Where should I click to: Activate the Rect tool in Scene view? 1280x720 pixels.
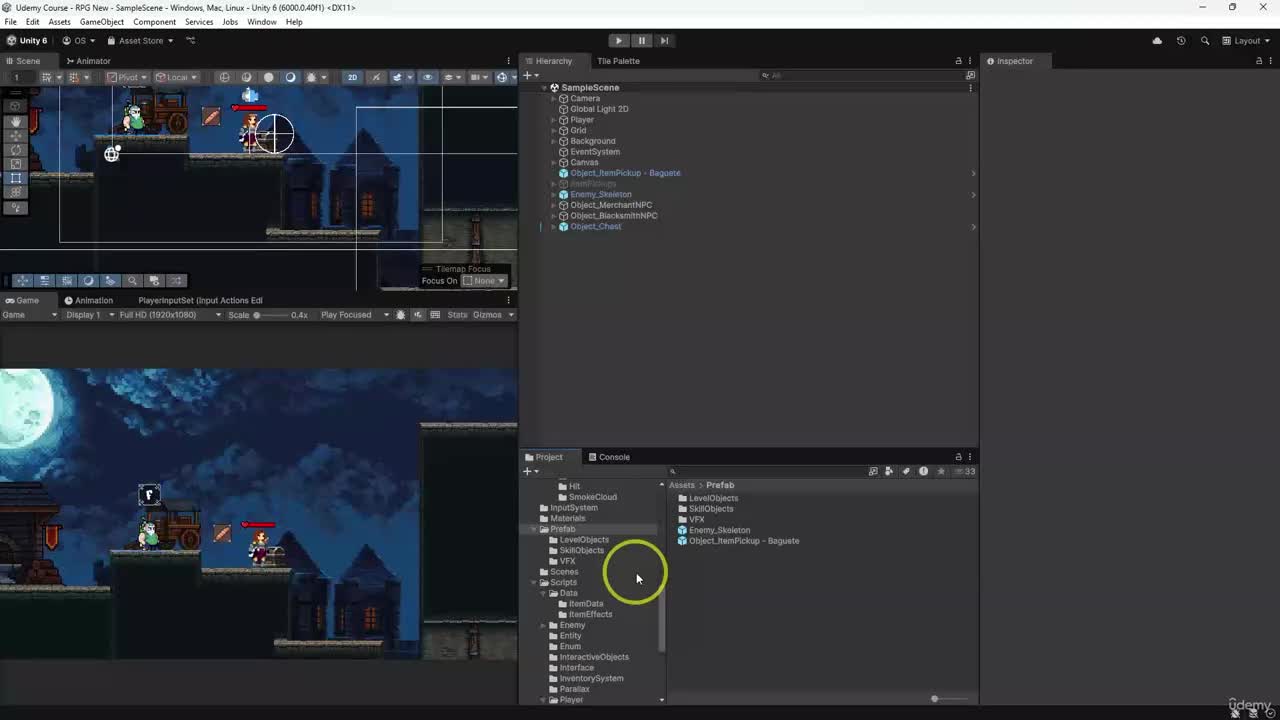(x=16, y=178)
